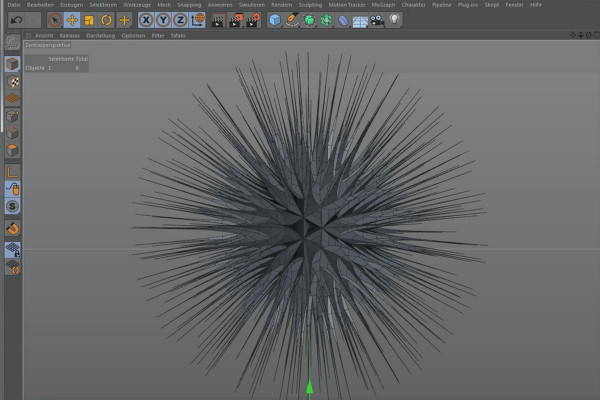This screenshot has width=600, height=400.
Task: Open the Rendern menu
Action: tap(282, 5)
